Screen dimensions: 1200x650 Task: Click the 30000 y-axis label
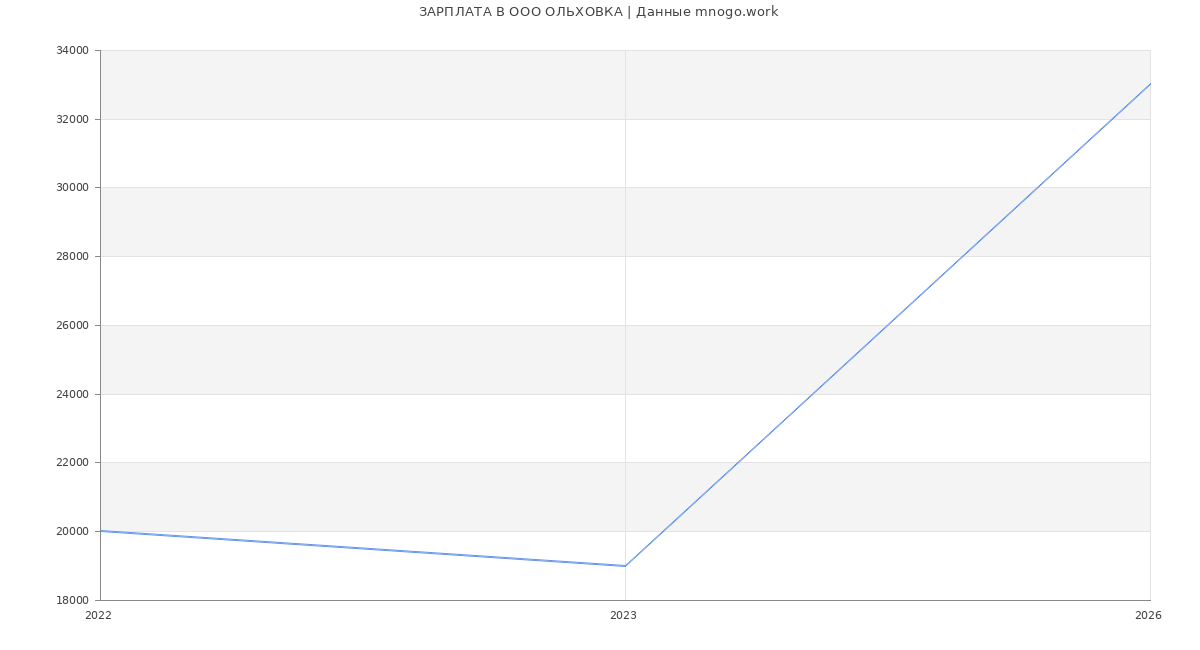tap(72, 188)
